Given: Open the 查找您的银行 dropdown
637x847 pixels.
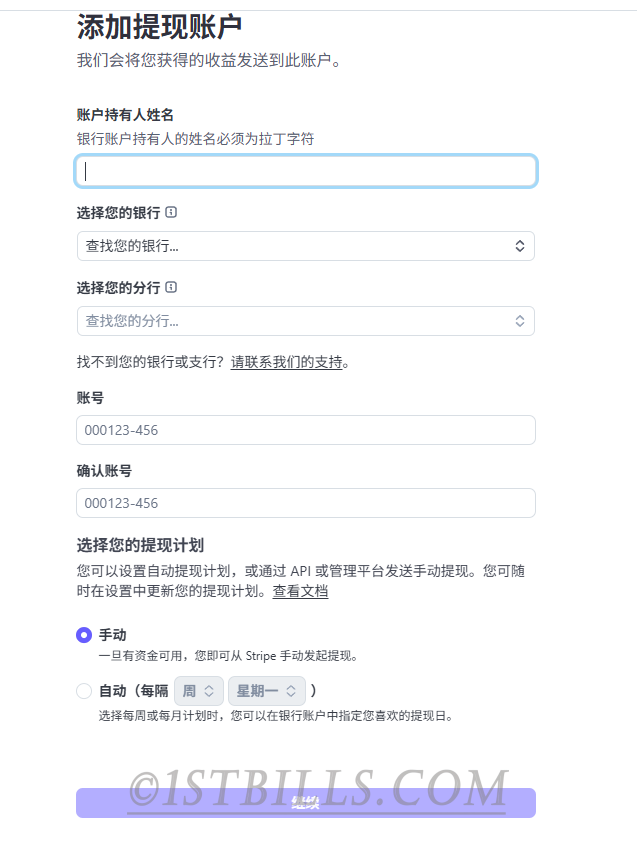Looking at the screenshot, I should coord(305,246).
